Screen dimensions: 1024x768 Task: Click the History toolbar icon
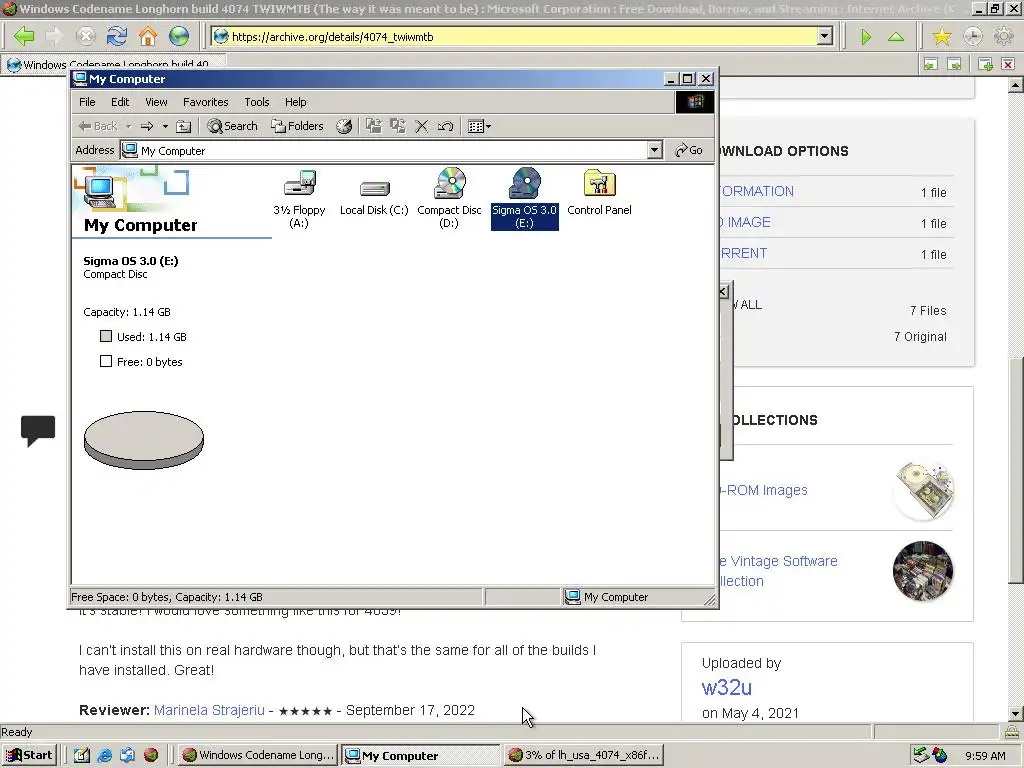click(x=344, y=126)
